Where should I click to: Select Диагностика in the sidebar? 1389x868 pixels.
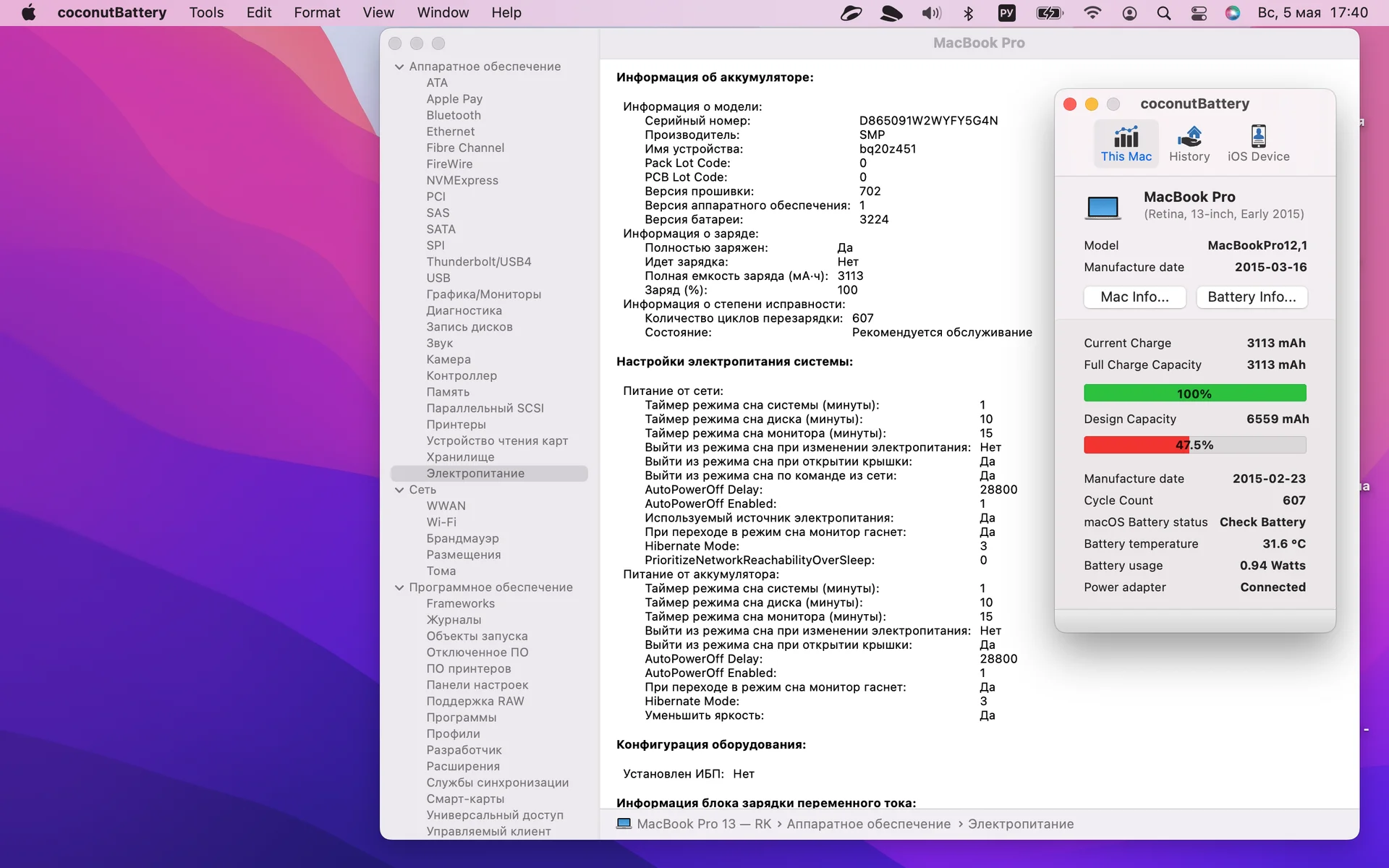(x=464, y=310)
